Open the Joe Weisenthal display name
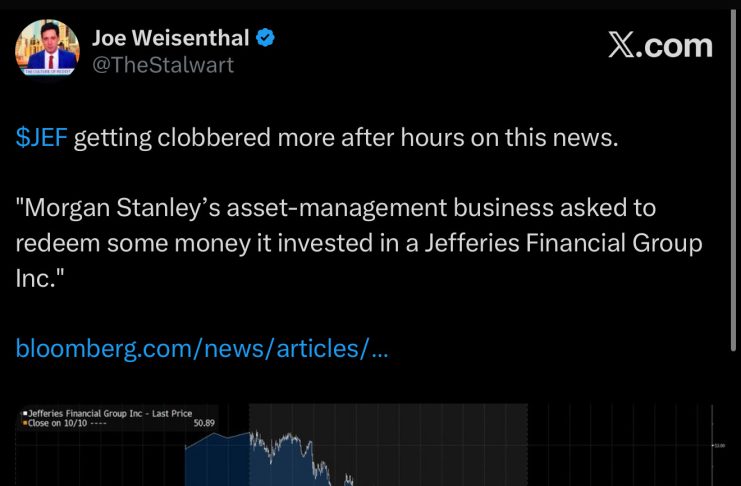The image size is (741, 486). click(x=170, y=39)
